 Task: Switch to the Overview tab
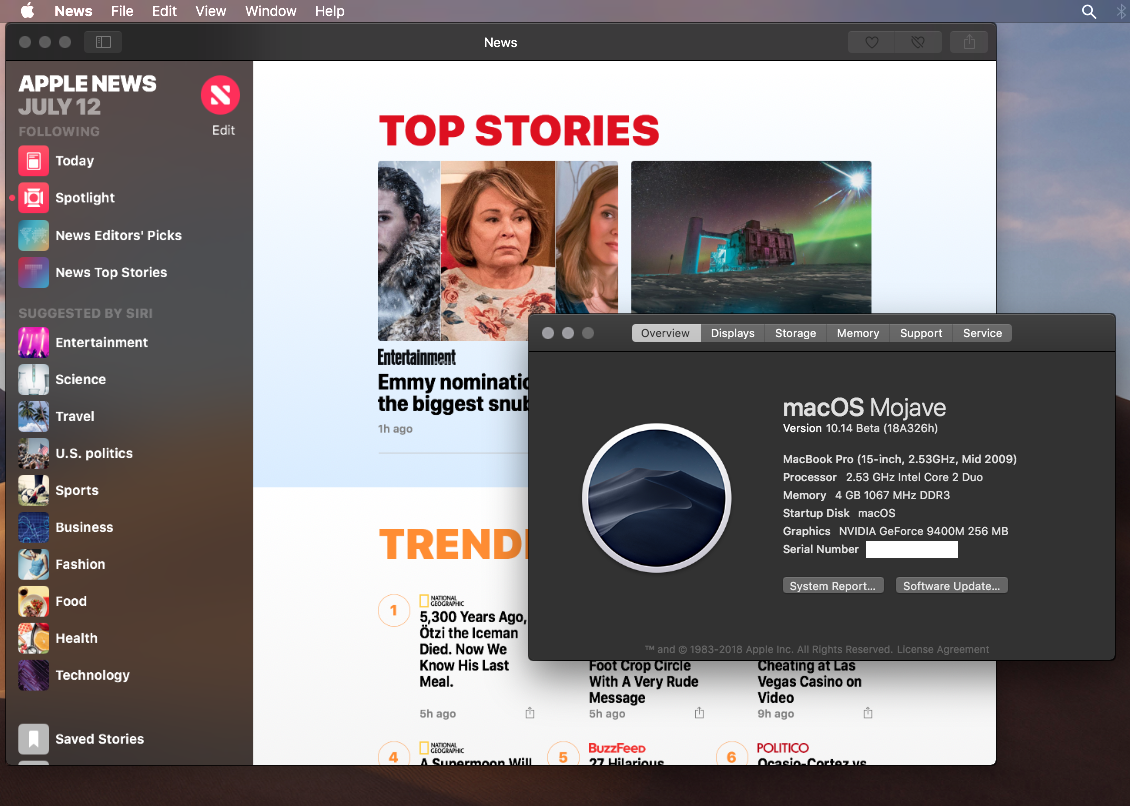point(665,333)
